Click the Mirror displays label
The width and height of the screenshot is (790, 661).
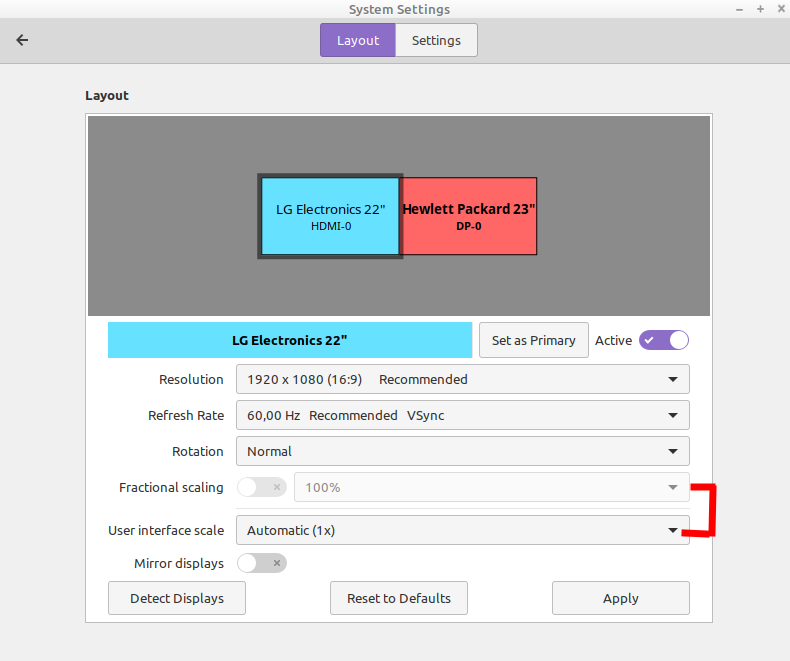(x=179, y=563)
